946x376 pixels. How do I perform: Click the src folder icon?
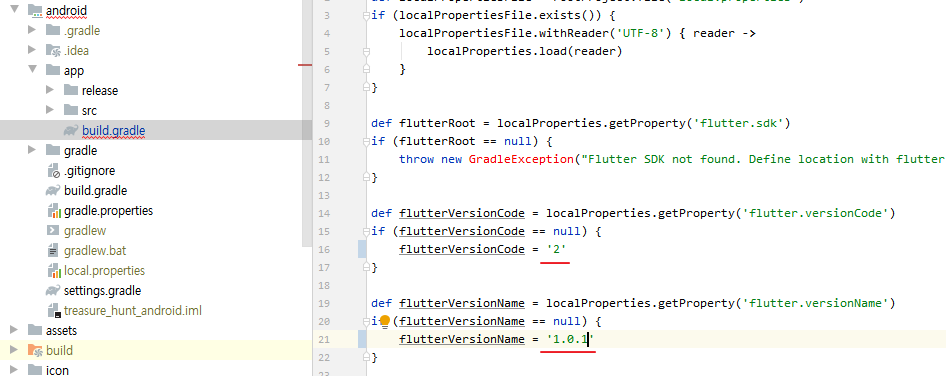(71, 110)
